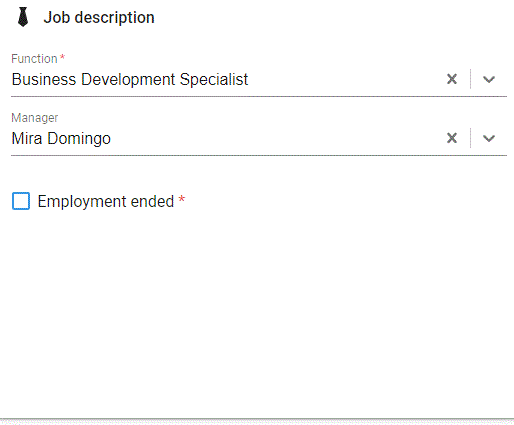Click the red asterisk next to Function
514x425 pixels.
point(62,58)
